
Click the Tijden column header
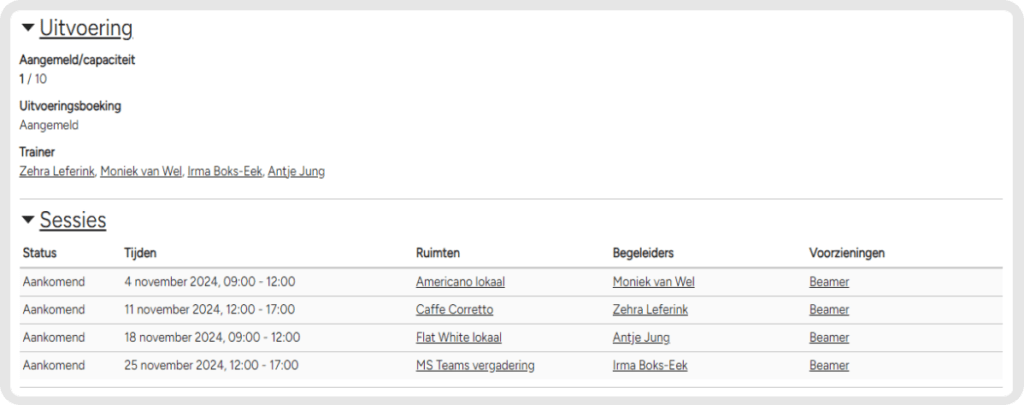point(140,253)
